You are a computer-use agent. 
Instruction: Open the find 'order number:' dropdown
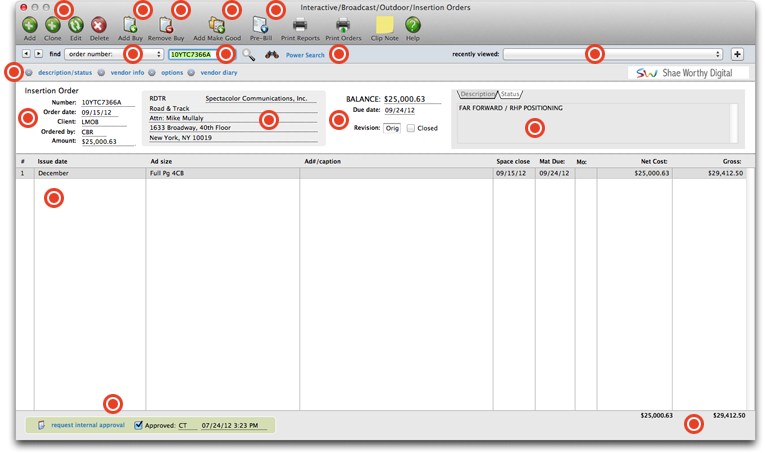pos(113,54)
